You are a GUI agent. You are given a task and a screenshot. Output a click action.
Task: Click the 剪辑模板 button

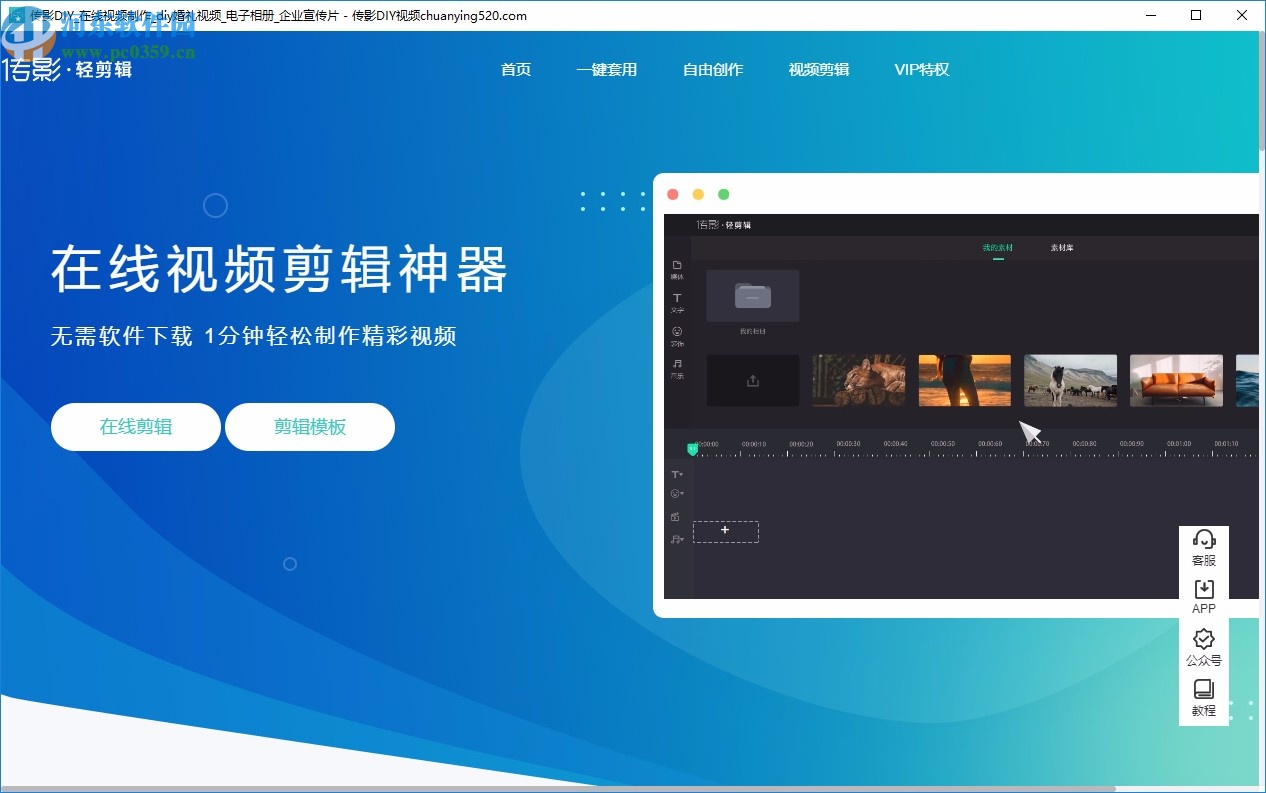click(310, 426)
